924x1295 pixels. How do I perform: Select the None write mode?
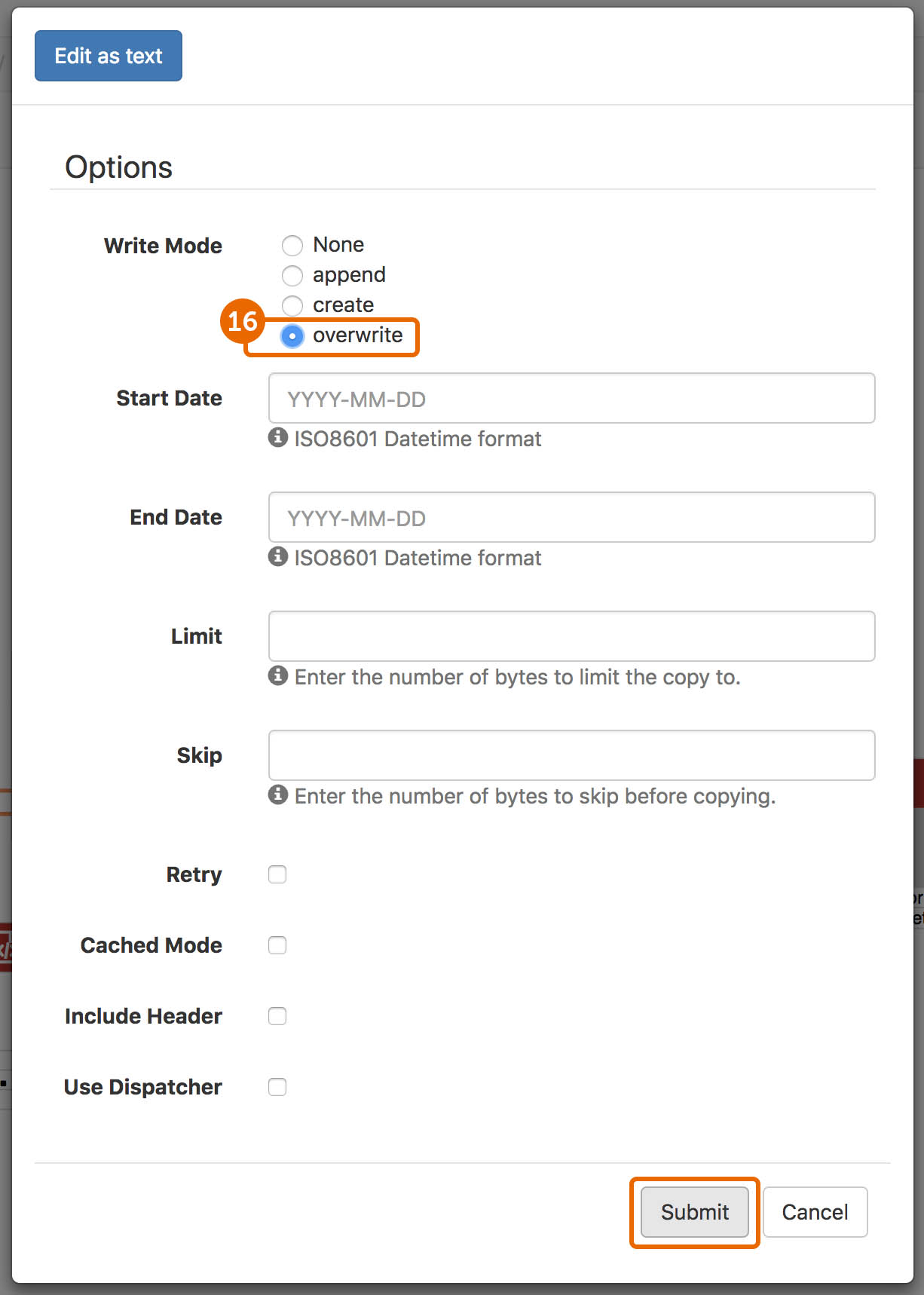coord(292,245)
